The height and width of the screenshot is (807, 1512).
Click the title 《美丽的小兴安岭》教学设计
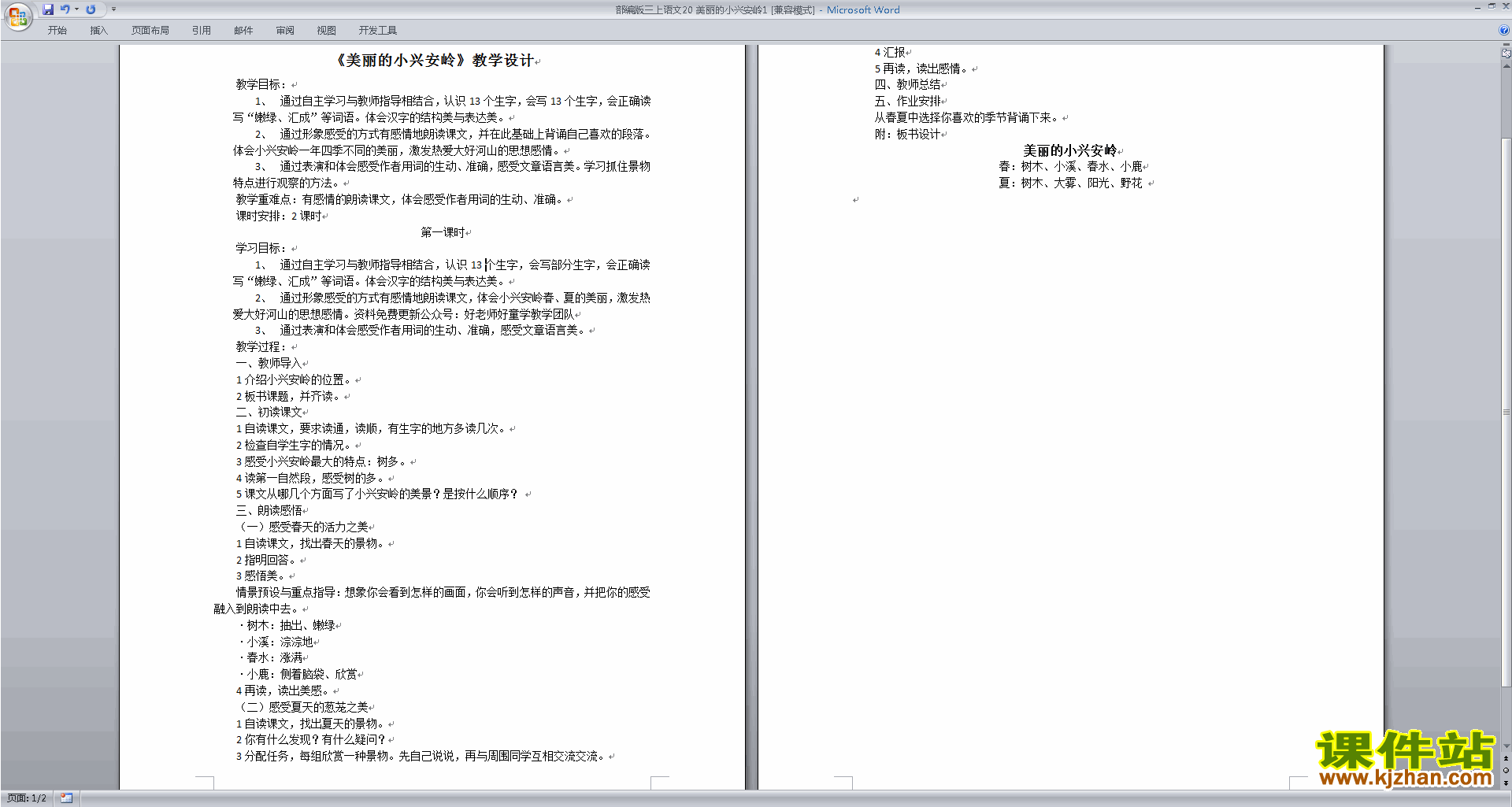coord(436,61)
